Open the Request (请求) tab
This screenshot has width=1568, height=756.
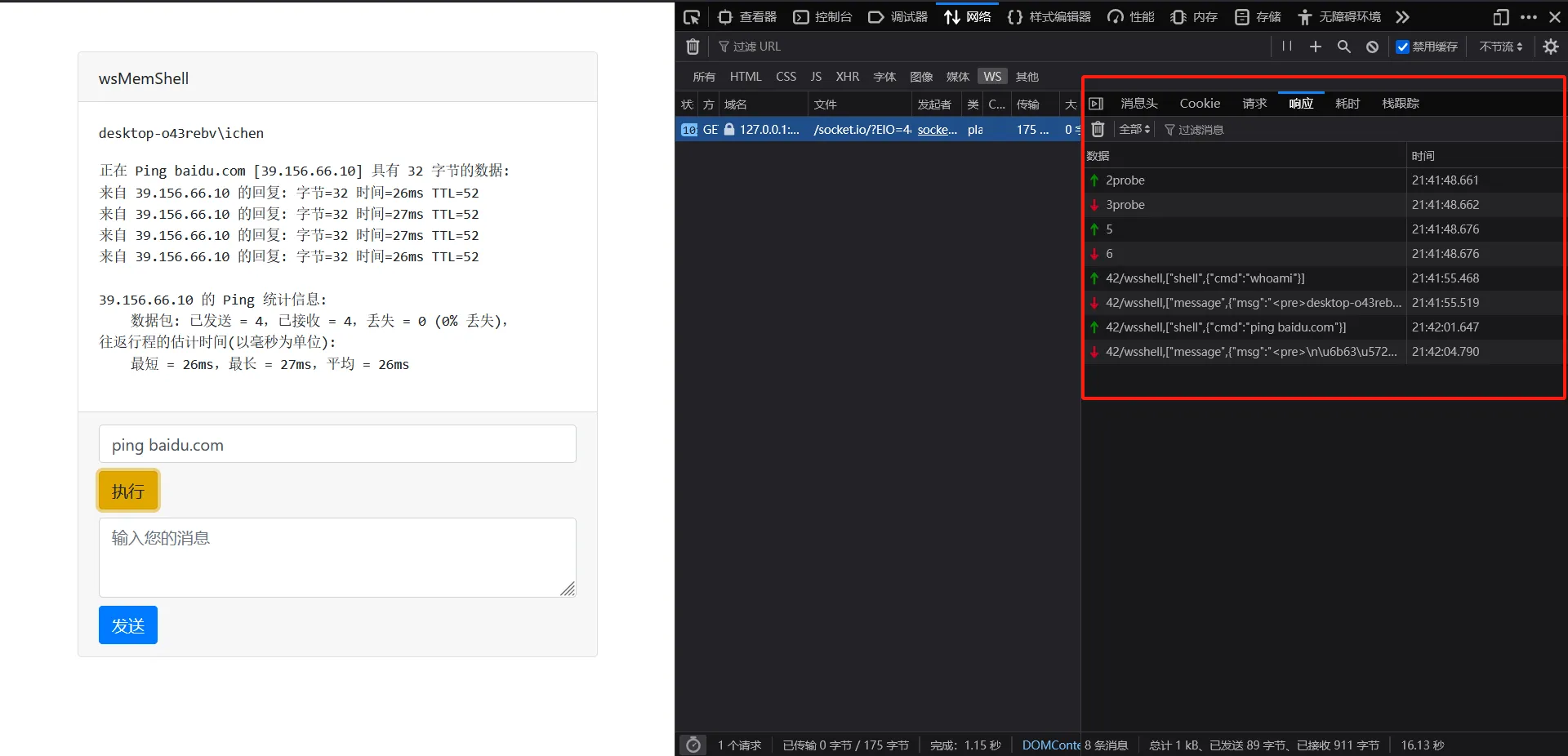coord(1254,104)
